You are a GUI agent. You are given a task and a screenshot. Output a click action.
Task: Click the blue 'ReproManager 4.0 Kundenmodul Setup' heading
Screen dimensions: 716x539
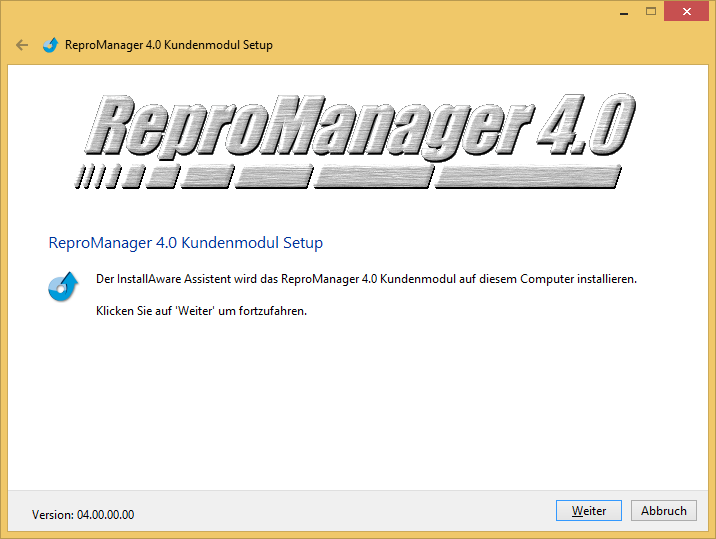[x=185, y=243]
